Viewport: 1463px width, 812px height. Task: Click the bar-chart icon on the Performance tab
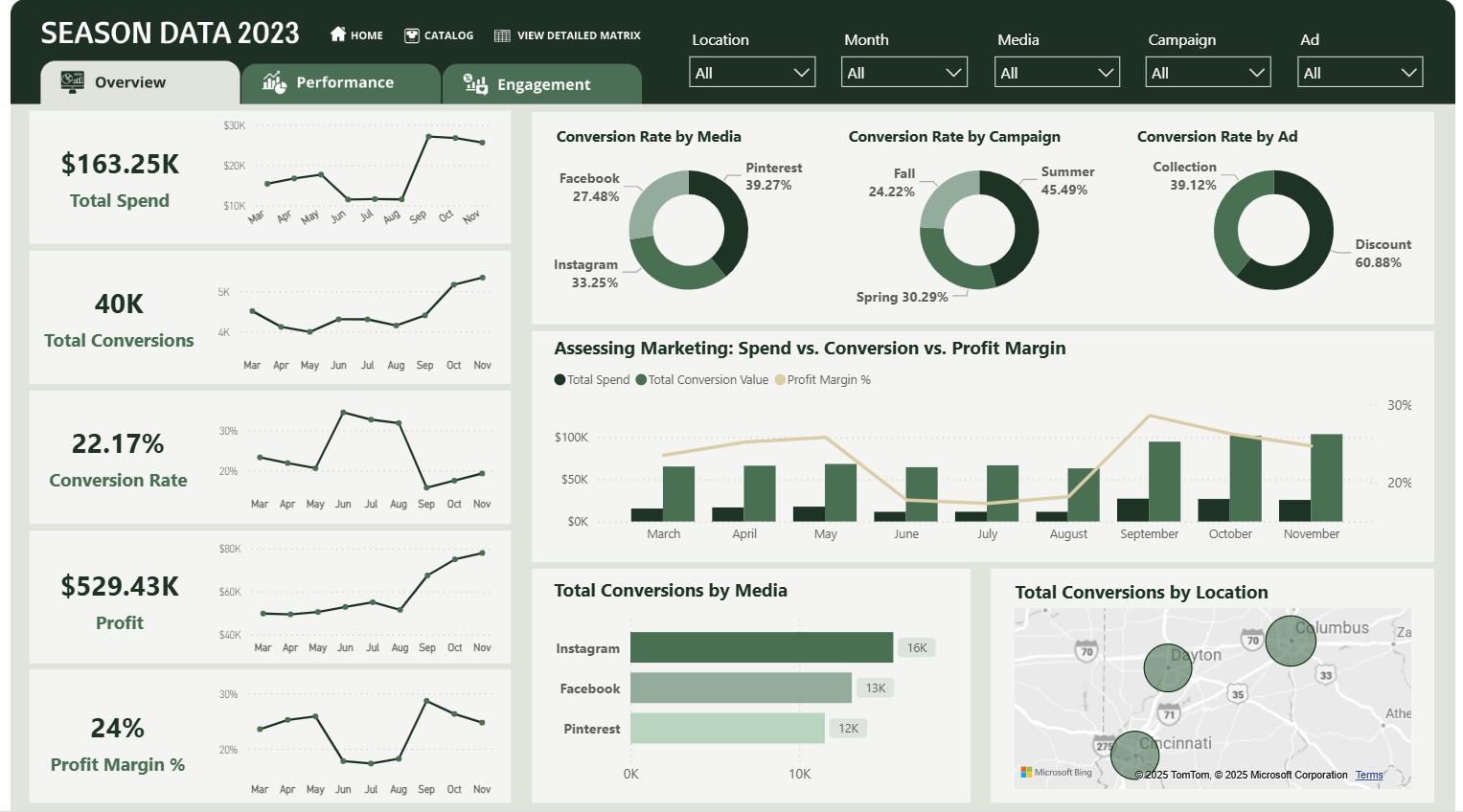pos(274,83)
